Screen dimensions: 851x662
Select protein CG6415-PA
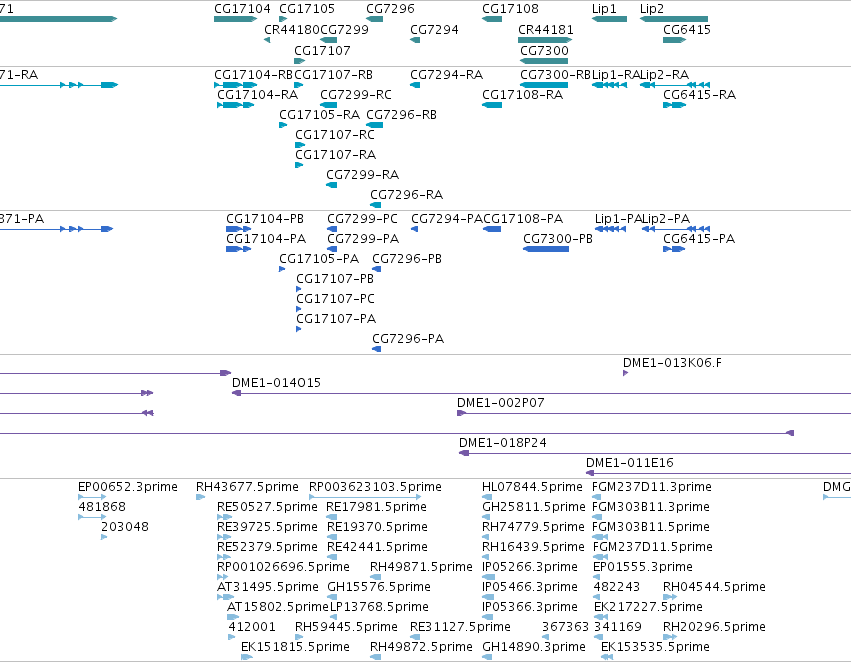[674, 249]
